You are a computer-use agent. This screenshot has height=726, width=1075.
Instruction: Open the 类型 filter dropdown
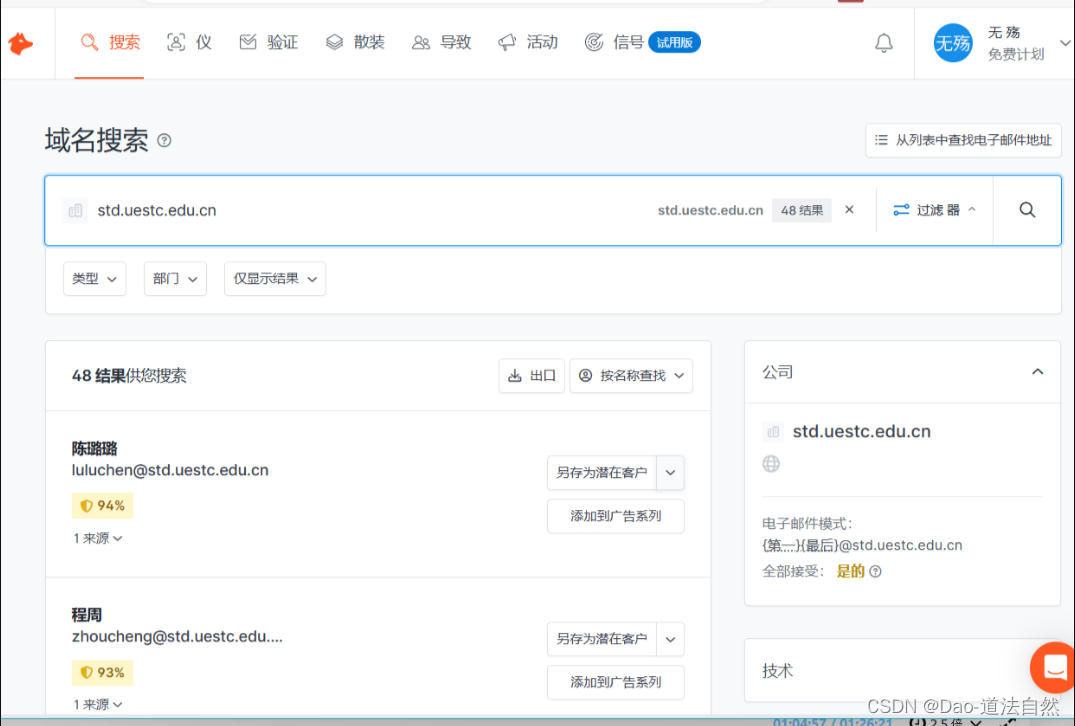tap(94, 279)
